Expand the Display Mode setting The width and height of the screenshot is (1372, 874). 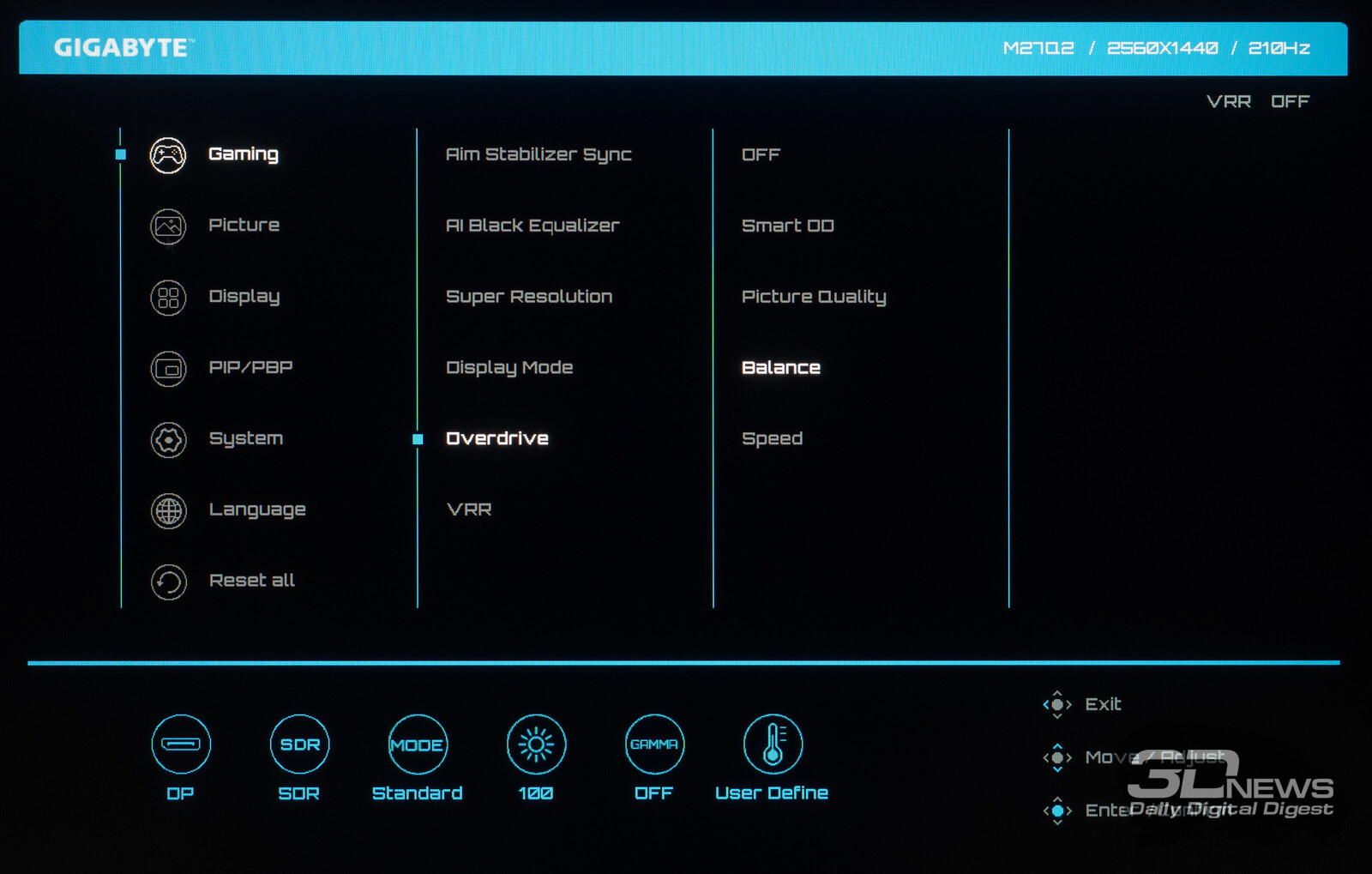pos(509,367)
